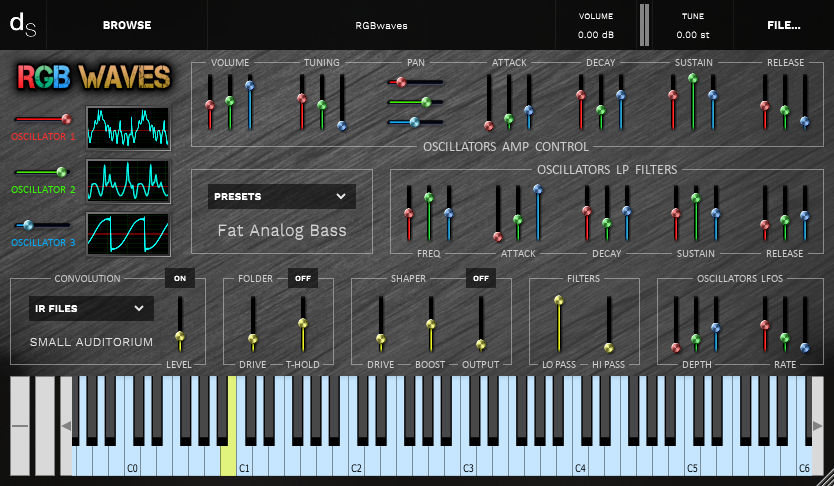Click the SMALL AUDITORIUM impulse name

coord(91,342)
